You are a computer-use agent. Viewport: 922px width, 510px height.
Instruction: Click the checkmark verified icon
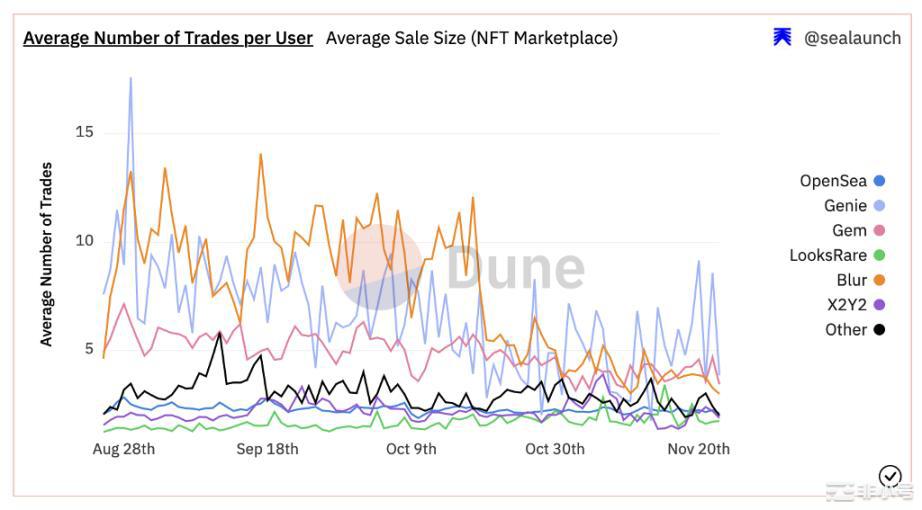pyautogui.click(x=889, y=475)
